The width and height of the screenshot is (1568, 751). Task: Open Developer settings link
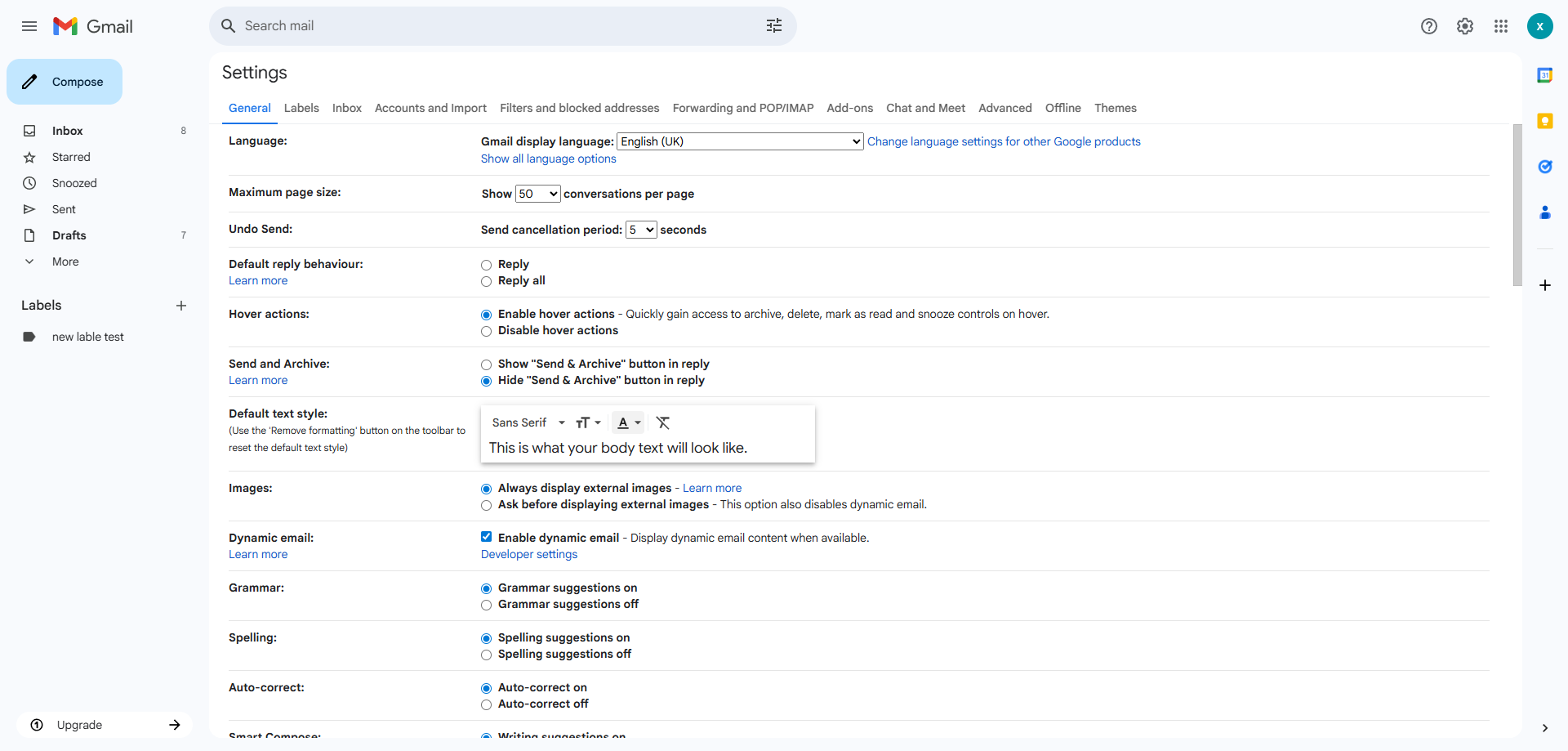pos(529,554)
